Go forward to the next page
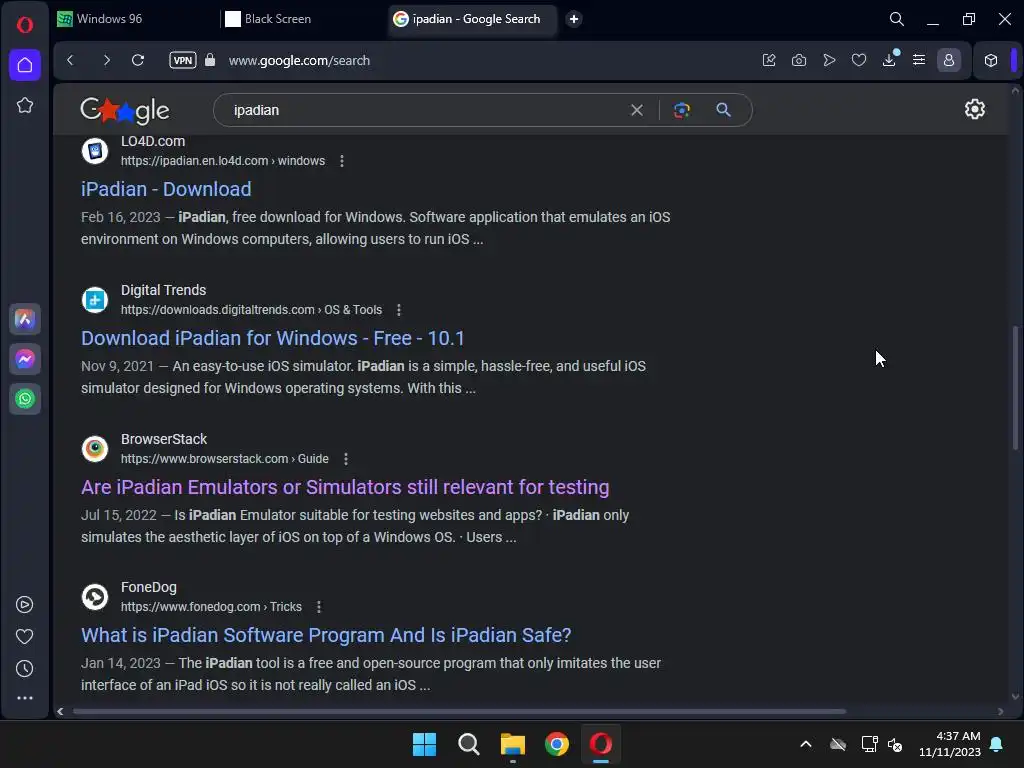 click(x=106, y=60)
